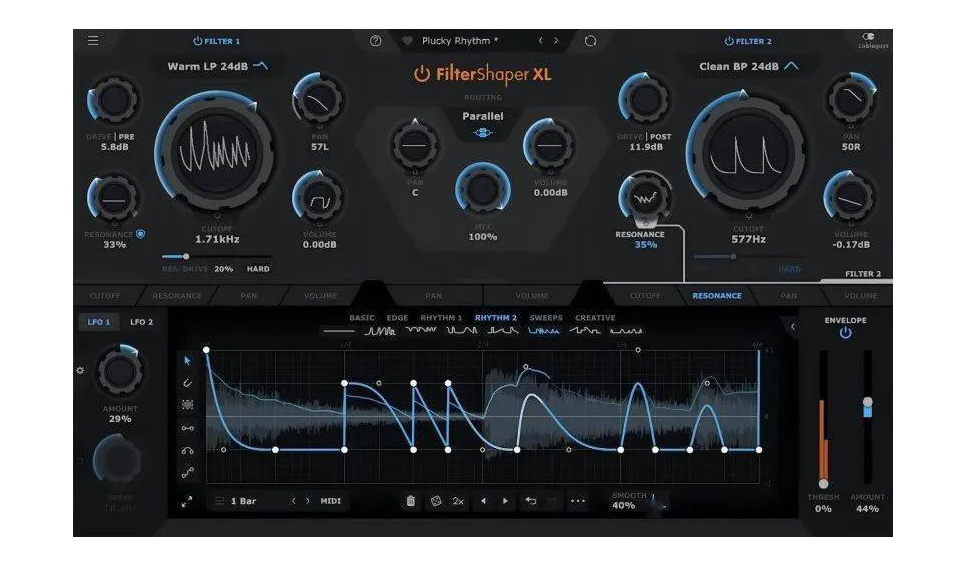
Task: Undo the last waveform edit
Action: (531, 501)
